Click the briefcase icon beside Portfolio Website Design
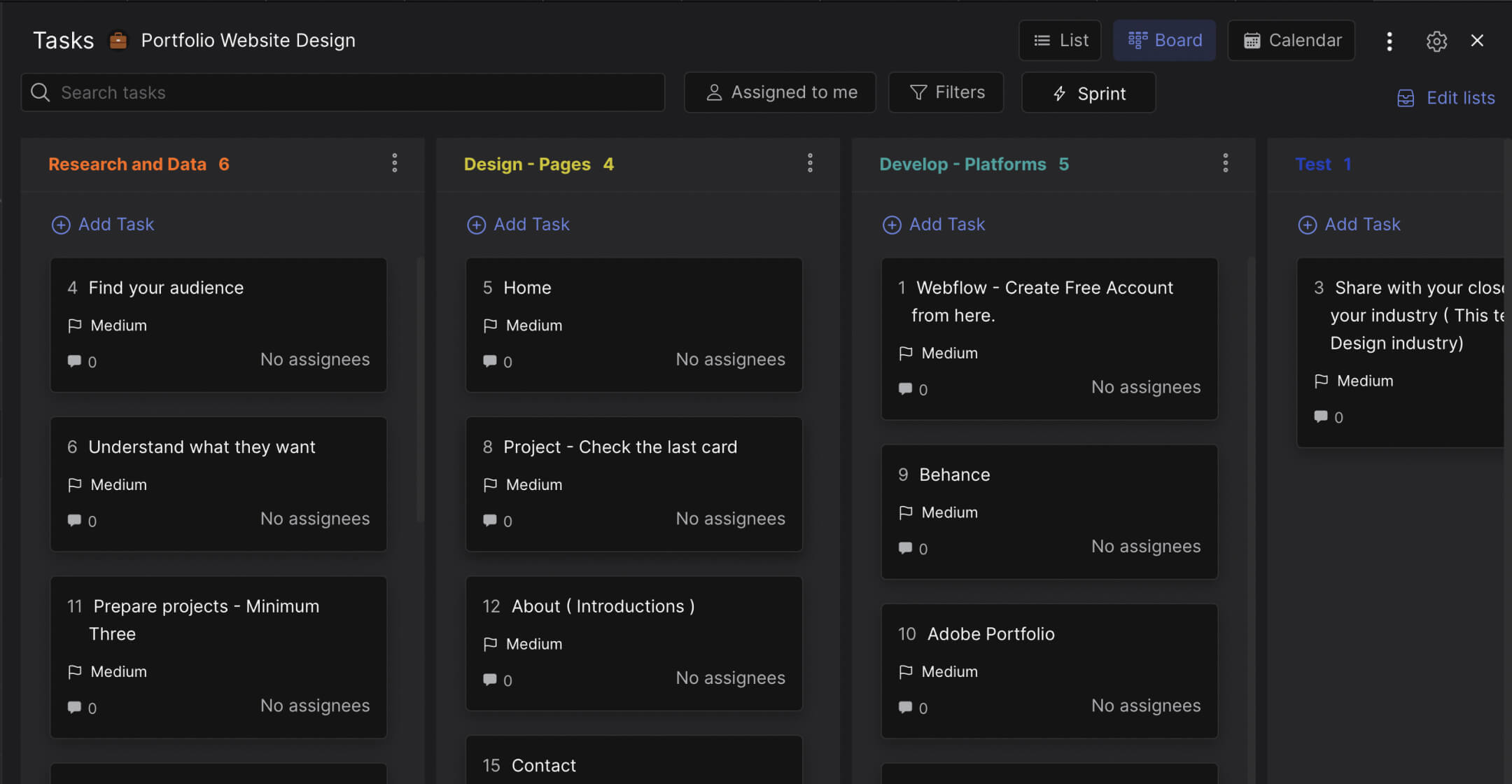 click(118, 41)
